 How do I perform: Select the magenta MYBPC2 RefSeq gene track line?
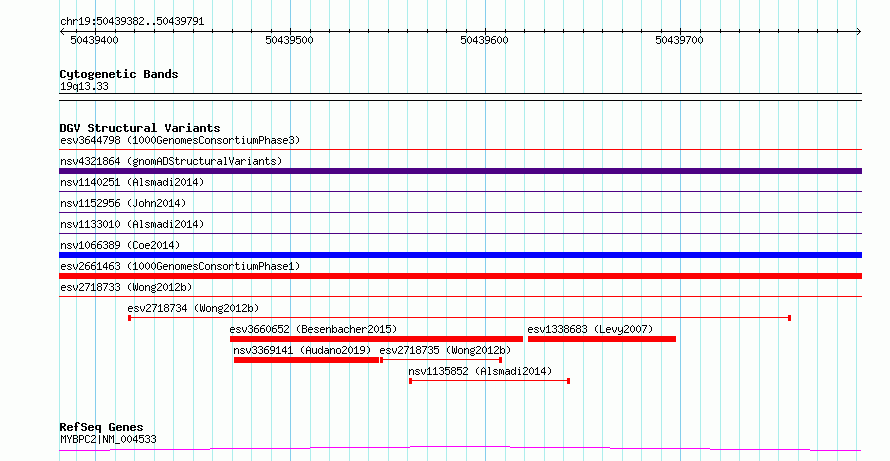(460, 449)
